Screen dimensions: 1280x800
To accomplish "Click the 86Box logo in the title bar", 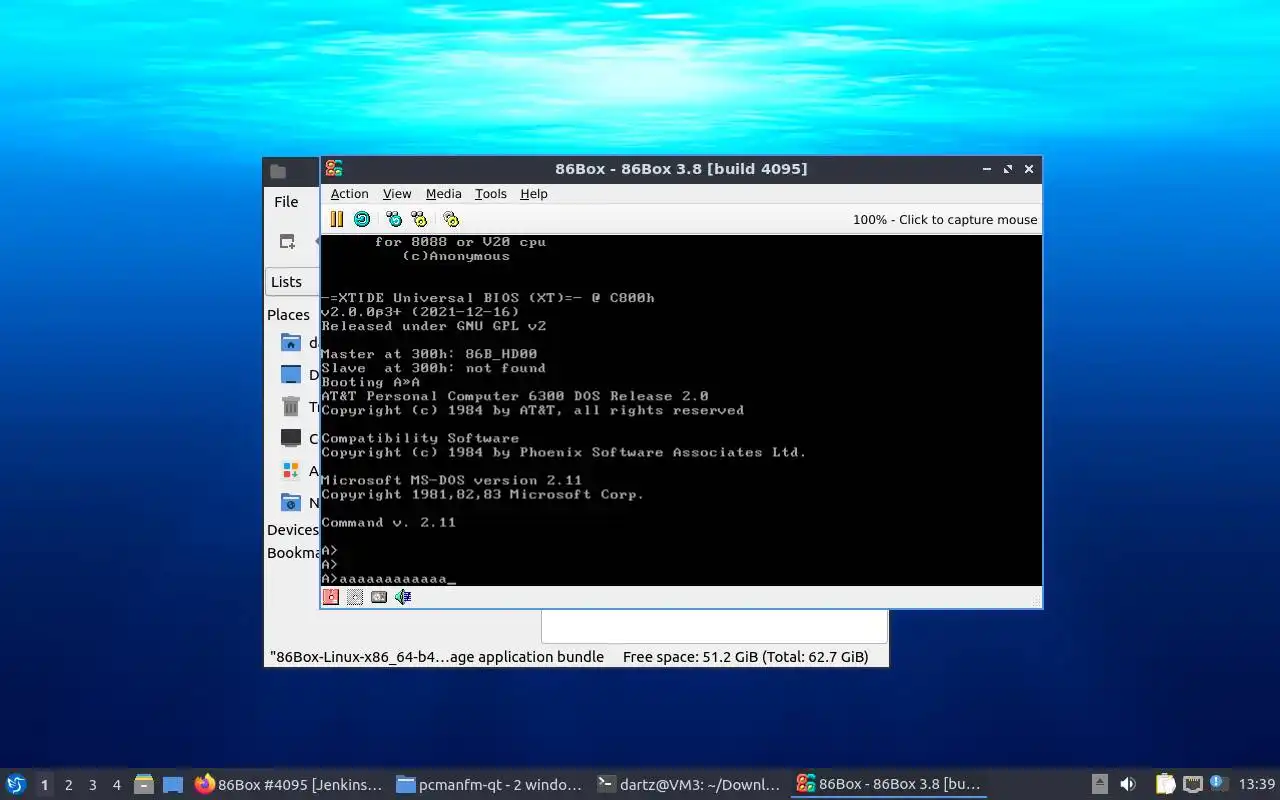I will click(334, 168).
